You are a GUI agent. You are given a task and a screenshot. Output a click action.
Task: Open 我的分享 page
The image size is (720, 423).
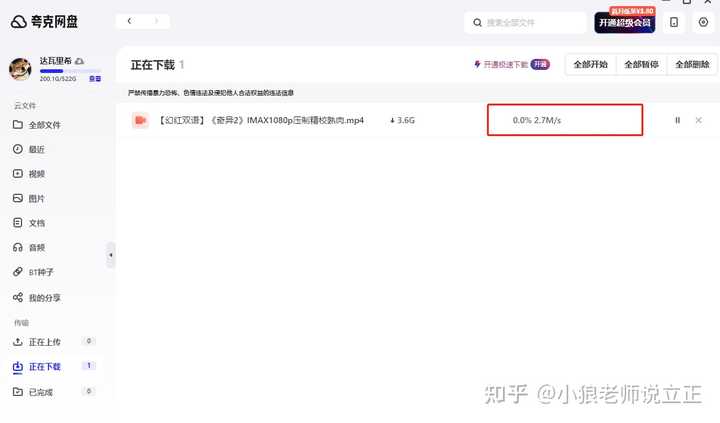coord(37,298)
